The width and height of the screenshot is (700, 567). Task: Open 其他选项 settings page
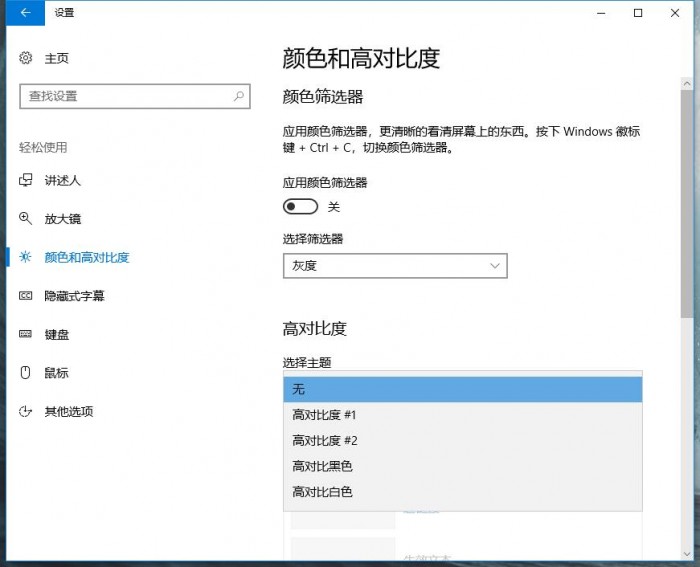[x=69, y=411]
